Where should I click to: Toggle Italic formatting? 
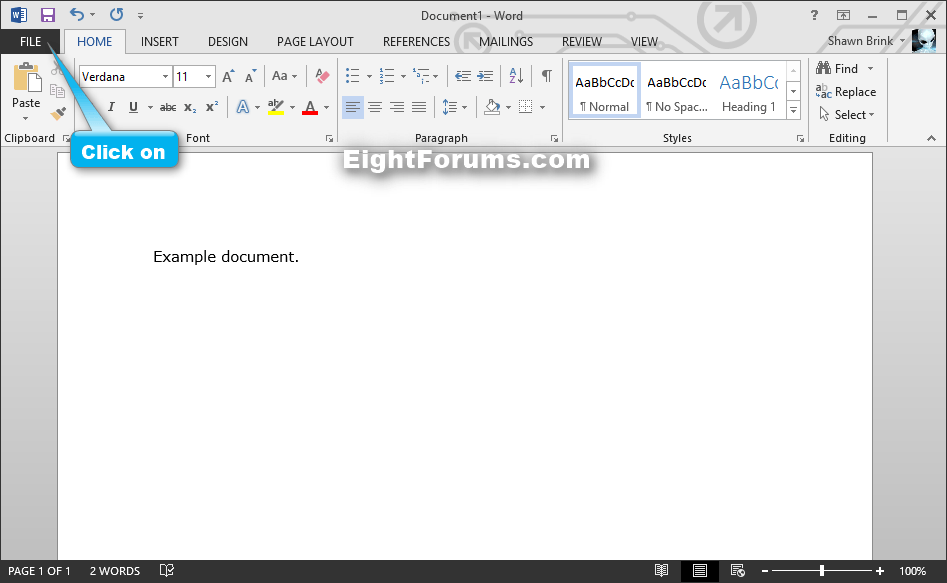[110, 107]
